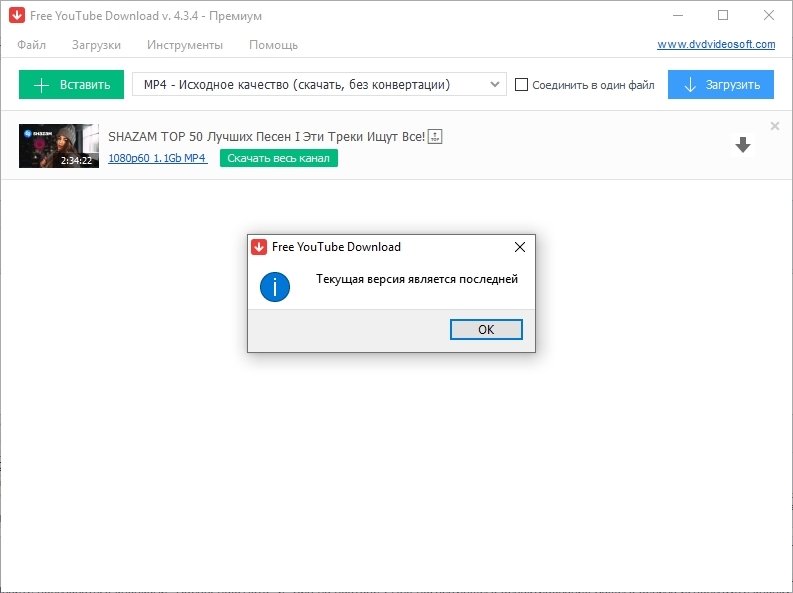Click the blue info icon in the dialog
This screenshot has height=593, width=793.
pyautogui.click(x=274, y=287)
